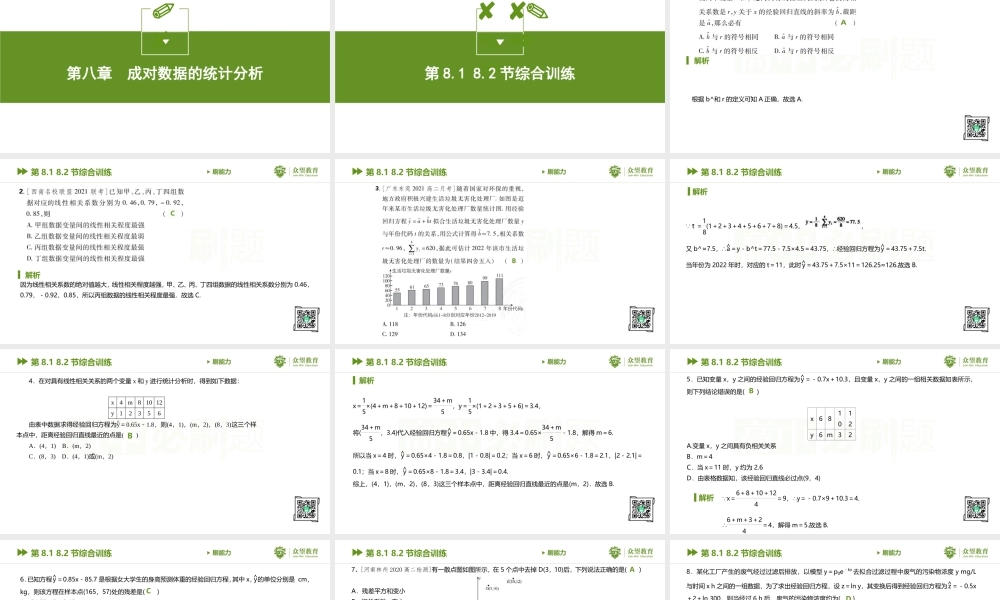Click the QR code on the question 4 slide
Image resolution: width=1000 pixels, height=600 pixels.
tap(305, 507)
